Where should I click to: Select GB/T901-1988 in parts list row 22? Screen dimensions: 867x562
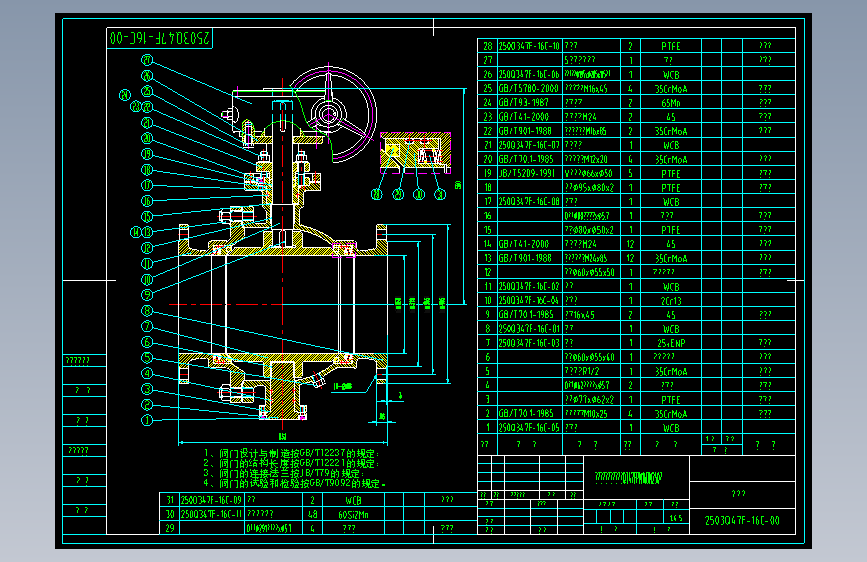(x=530, y=131)
